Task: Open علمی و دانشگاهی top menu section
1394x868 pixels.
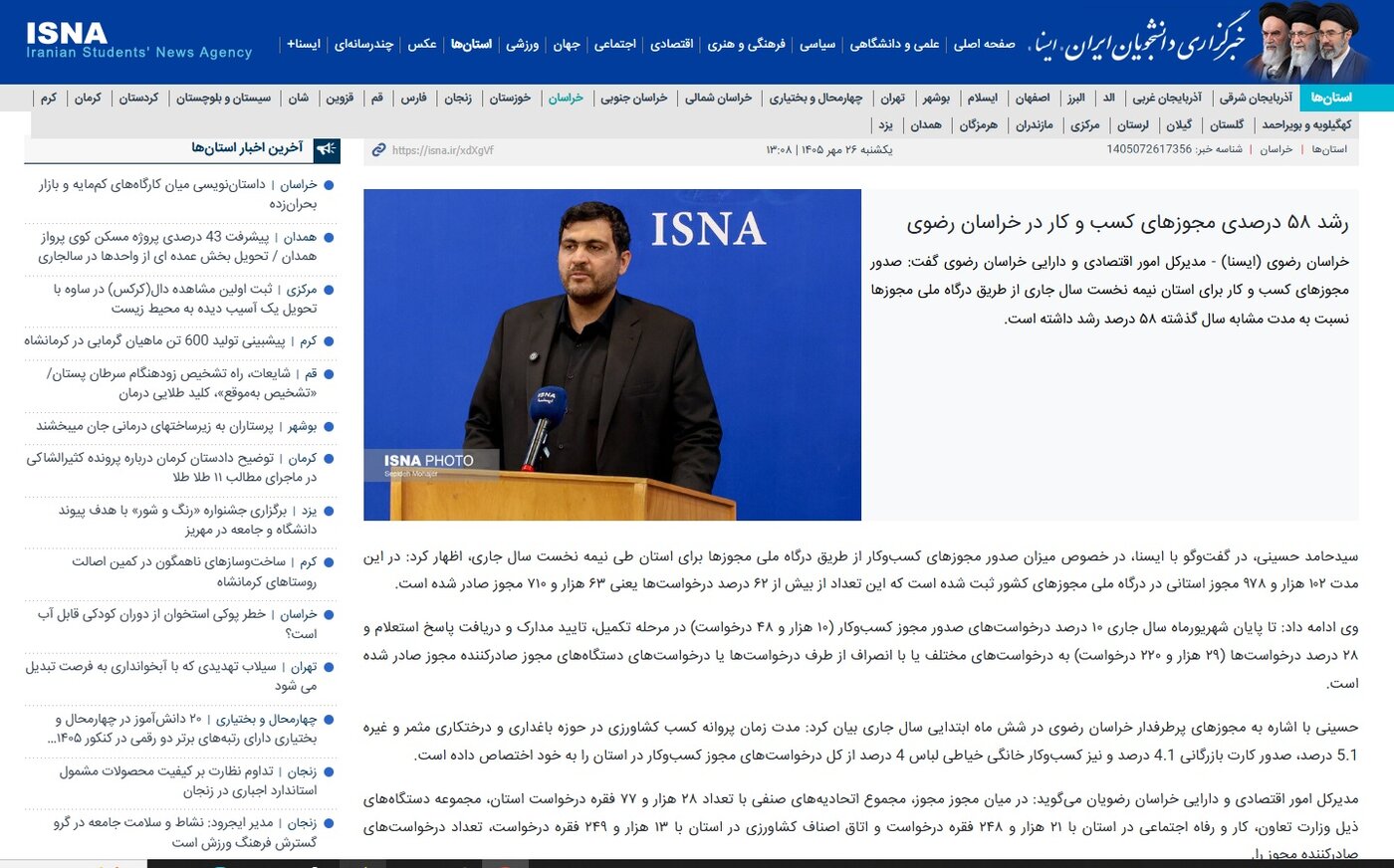Action: (894, 44)
